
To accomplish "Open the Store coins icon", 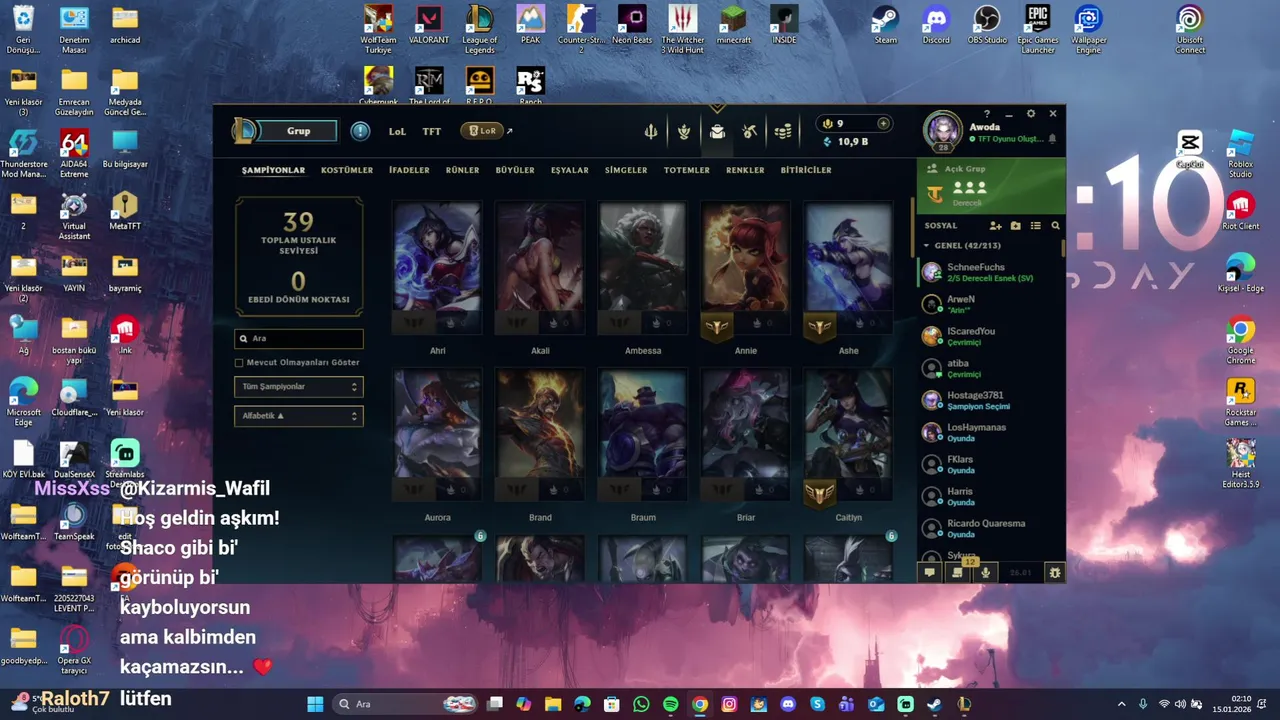I will click(783, 131).
